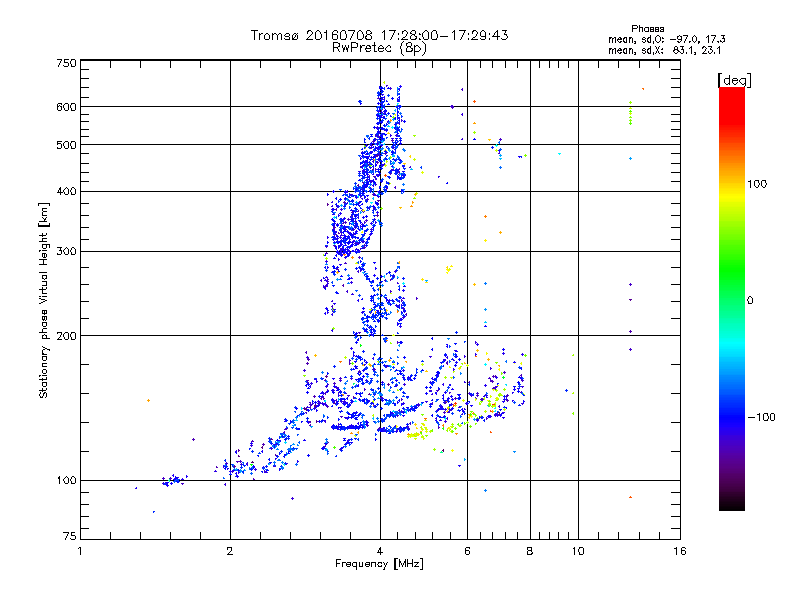The width and height of the screenshot is (800, 600).
Task: Click the colorbar tick label '-100'
Action: coord(761,417)
